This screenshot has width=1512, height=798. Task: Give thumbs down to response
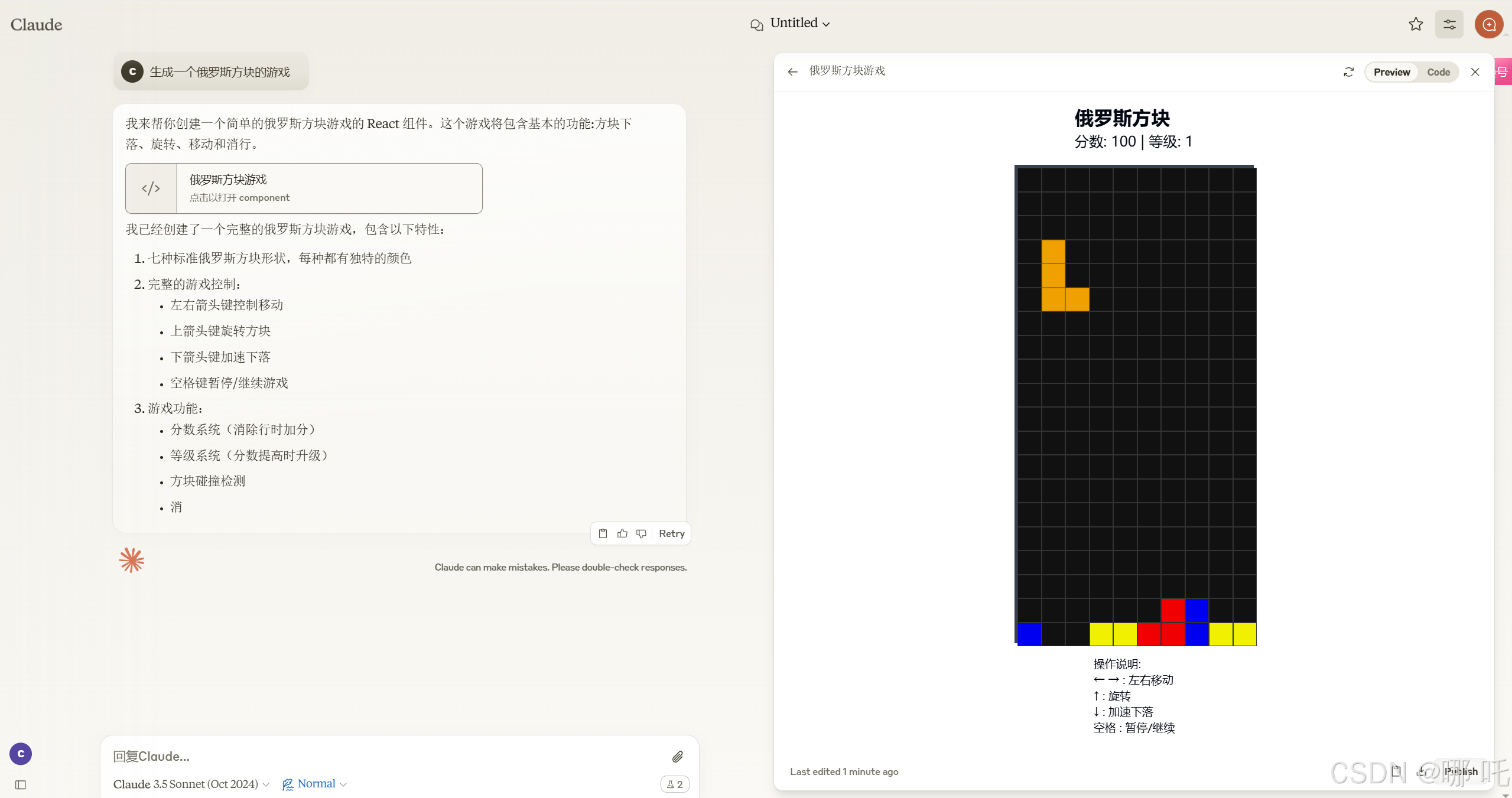641,533
